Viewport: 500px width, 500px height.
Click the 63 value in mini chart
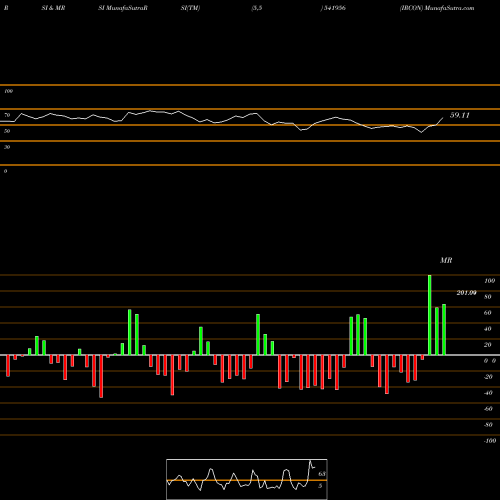[322, 474]
